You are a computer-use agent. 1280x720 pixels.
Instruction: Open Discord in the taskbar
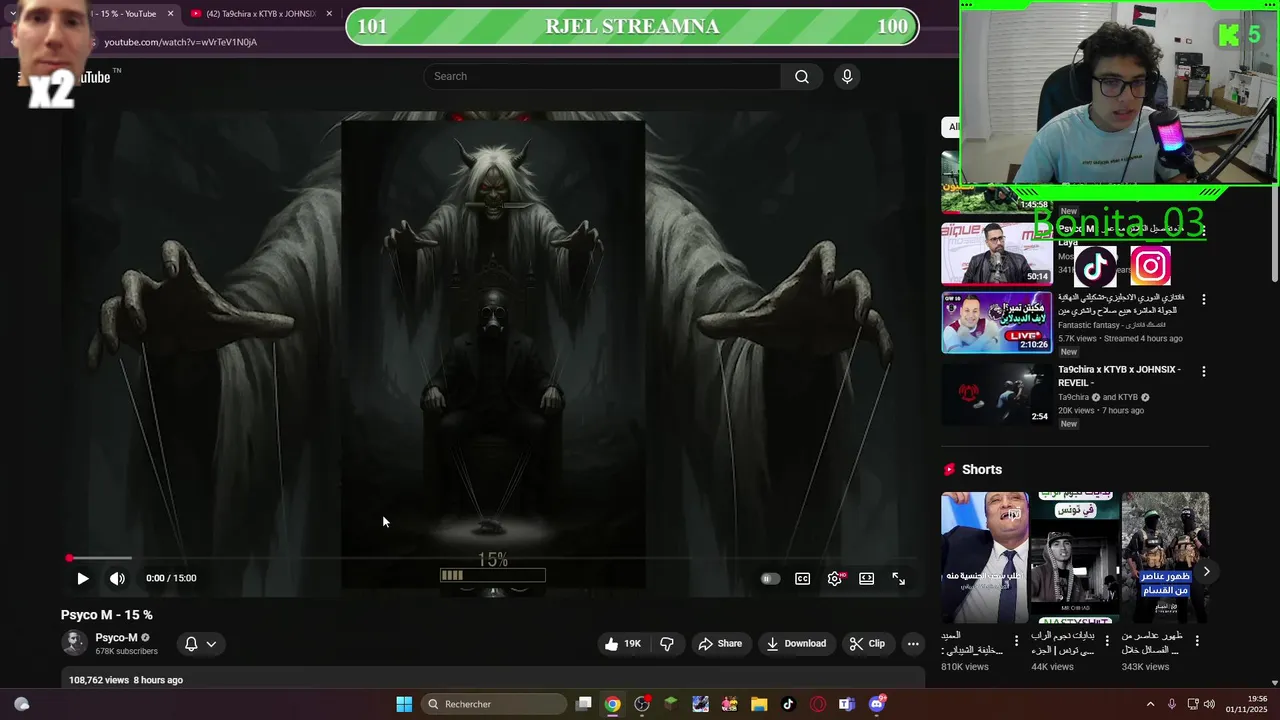pos(877,704)
